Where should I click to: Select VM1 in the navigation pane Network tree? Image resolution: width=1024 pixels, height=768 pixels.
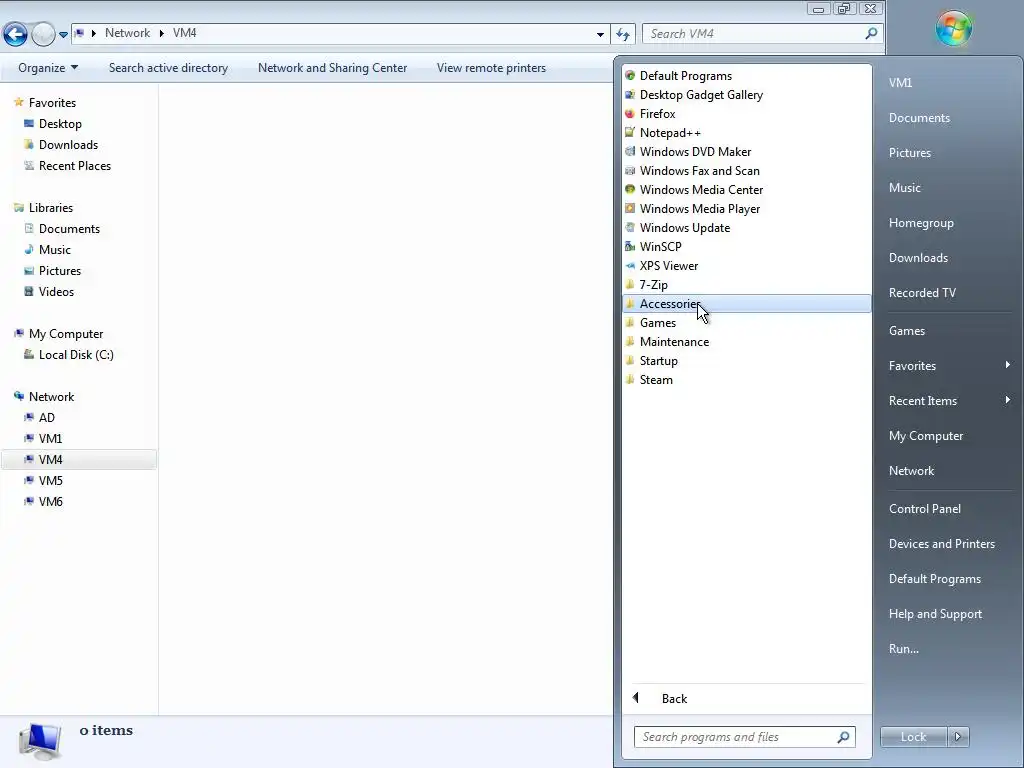click(x=50, y=438)
